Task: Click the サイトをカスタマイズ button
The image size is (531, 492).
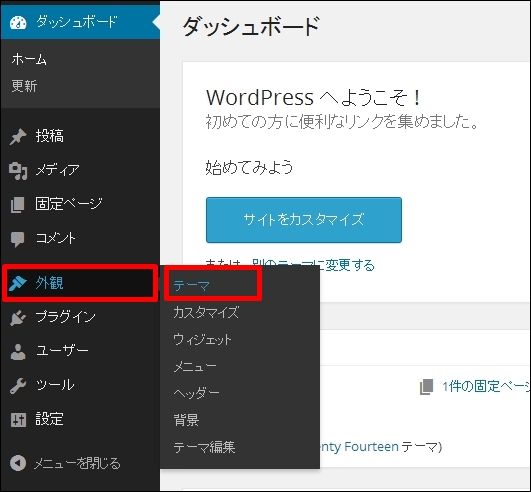Action: pyautogui.click(x=304, y=220)
